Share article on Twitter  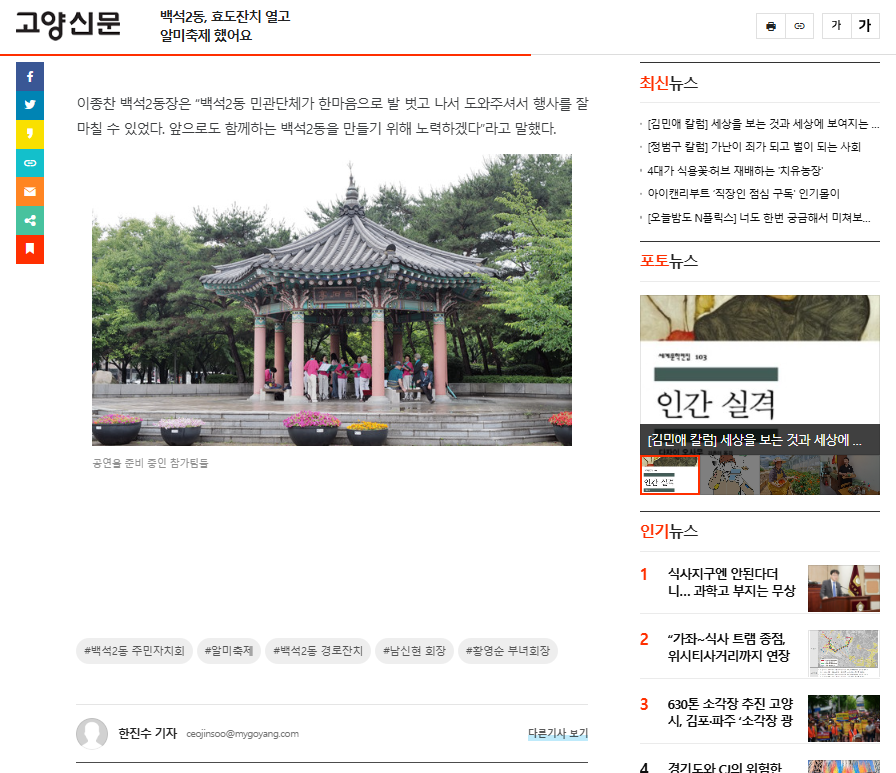pos(30,105)
